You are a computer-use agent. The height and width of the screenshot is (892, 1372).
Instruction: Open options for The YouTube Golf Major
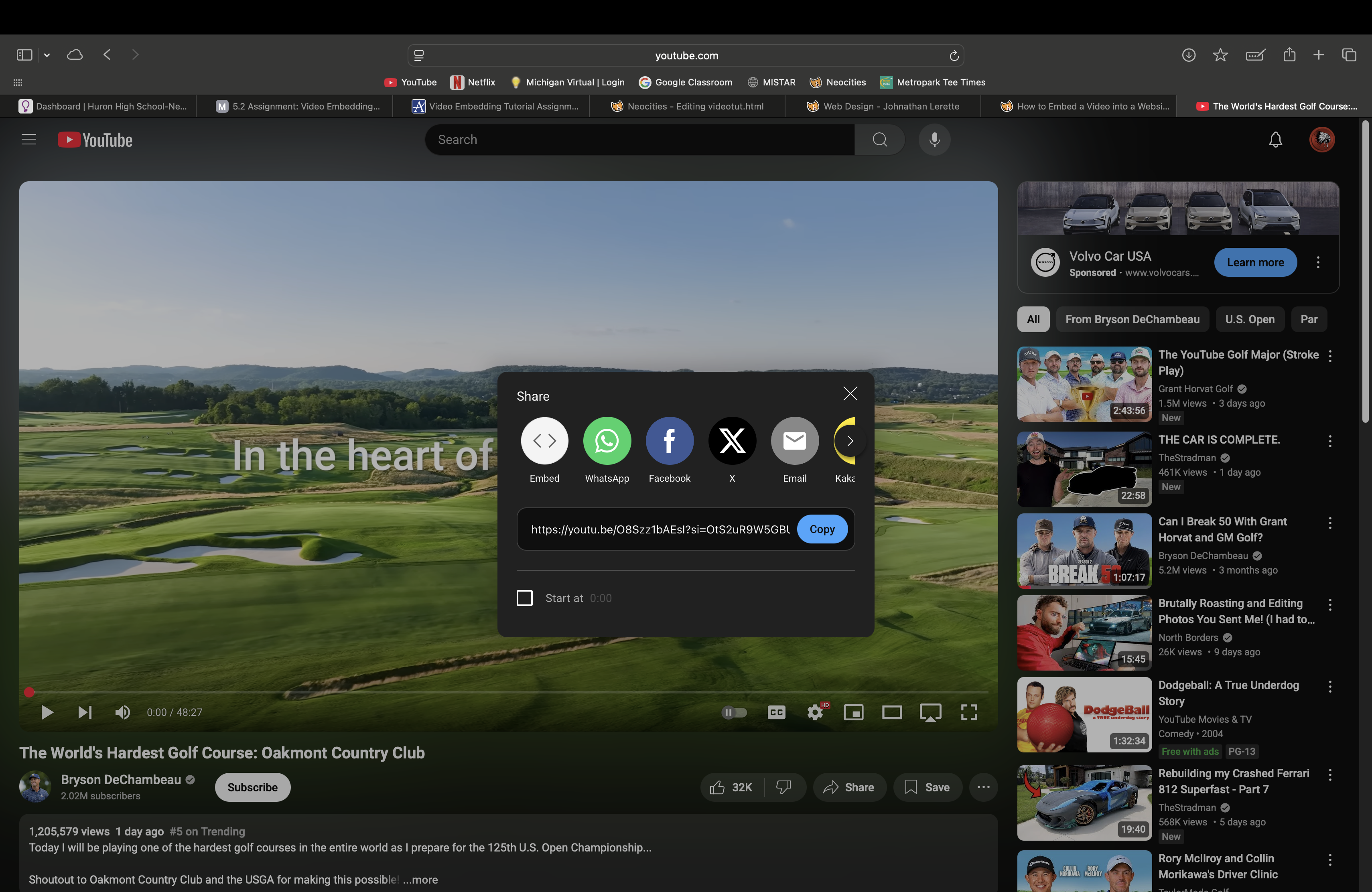pos(1331,356)
